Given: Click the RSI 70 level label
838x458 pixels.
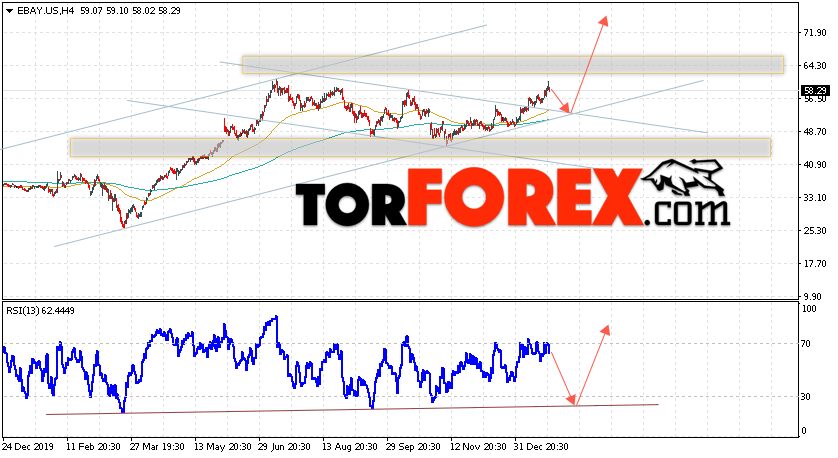Looking at the screenshot, I should (806, 344).
